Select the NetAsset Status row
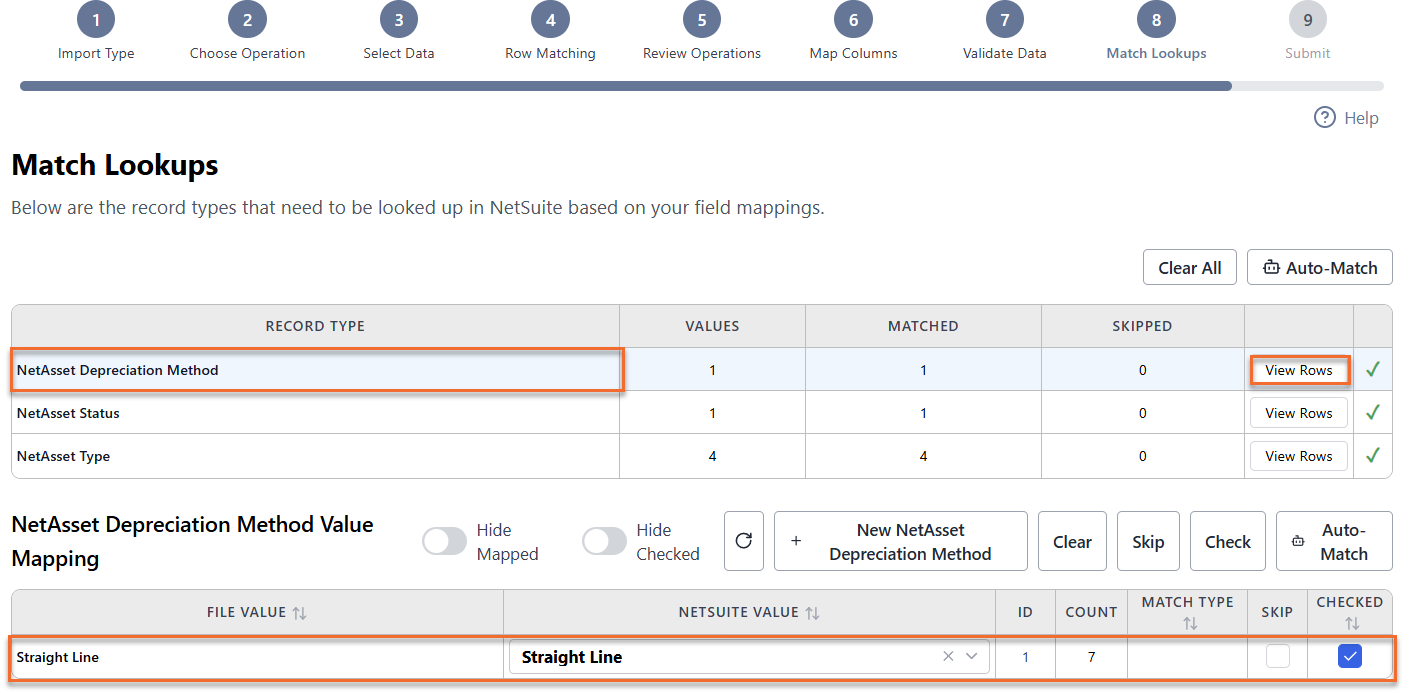This screenshot has width=1412, height=693. click(x=702, y=413)
